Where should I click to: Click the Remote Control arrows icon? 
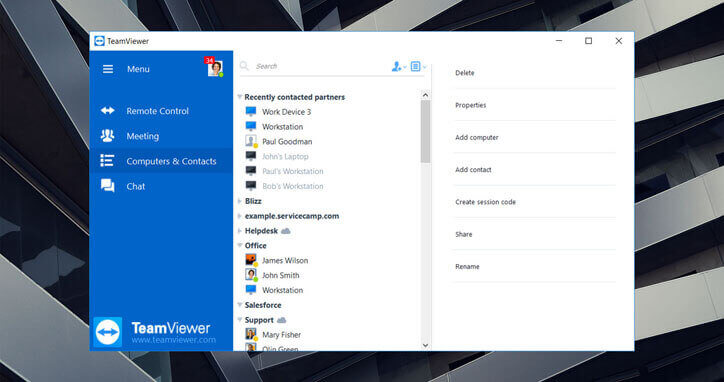[x=108, y=111]
